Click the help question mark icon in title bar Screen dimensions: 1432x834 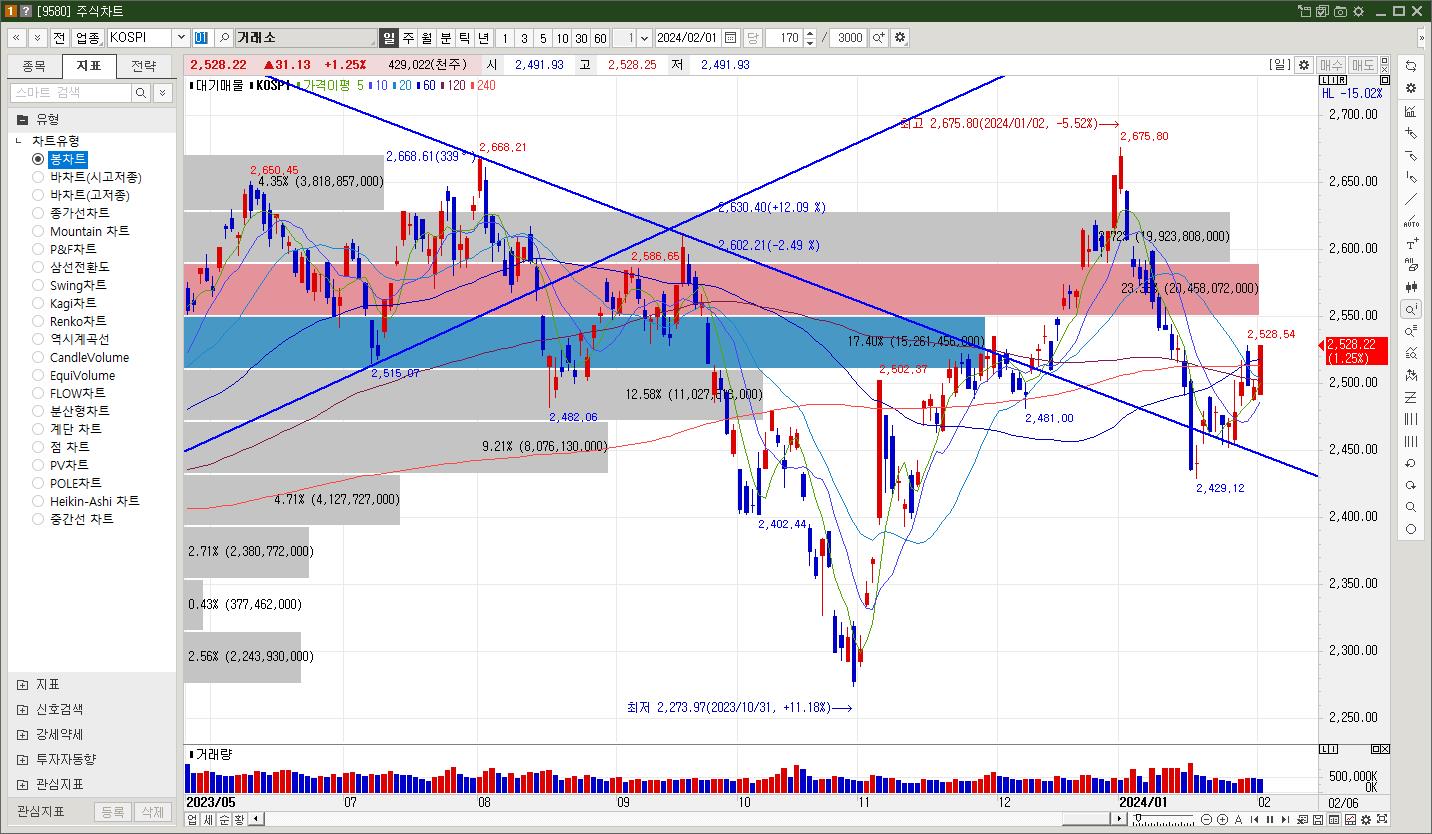click(26, 11)
